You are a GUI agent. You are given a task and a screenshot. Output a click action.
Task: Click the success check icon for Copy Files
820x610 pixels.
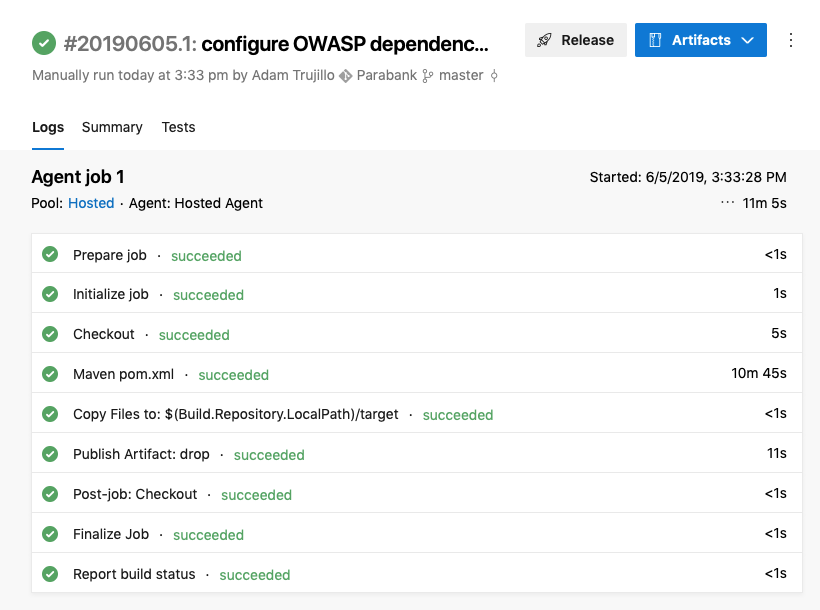(50, 414)
